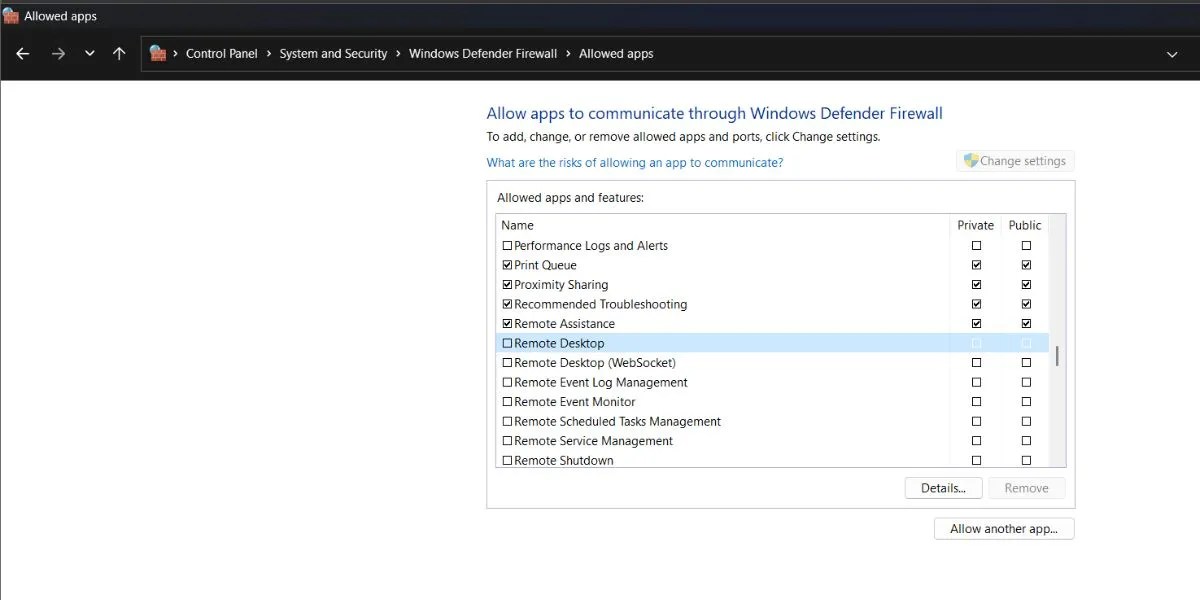Expand the address bar dropdown at far right
The image size is (1200, 600).
(1171, 53)
